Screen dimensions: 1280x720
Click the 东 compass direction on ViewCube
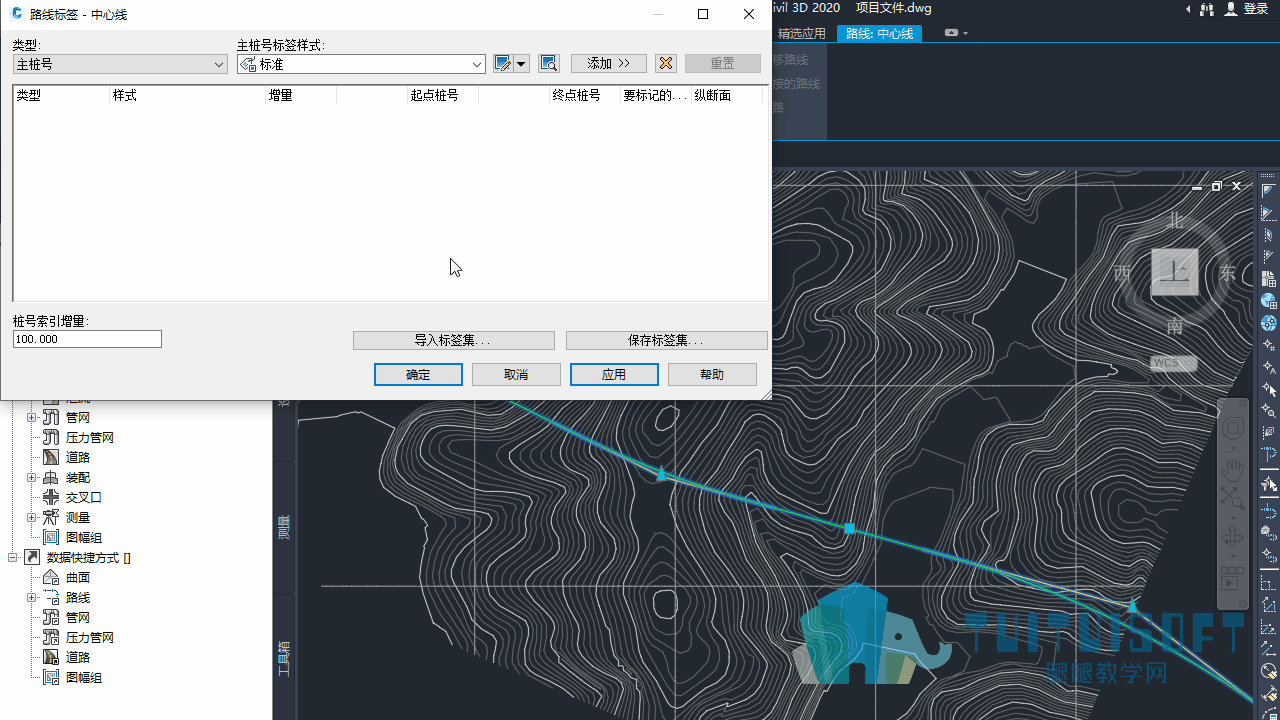pos(1227,273)
